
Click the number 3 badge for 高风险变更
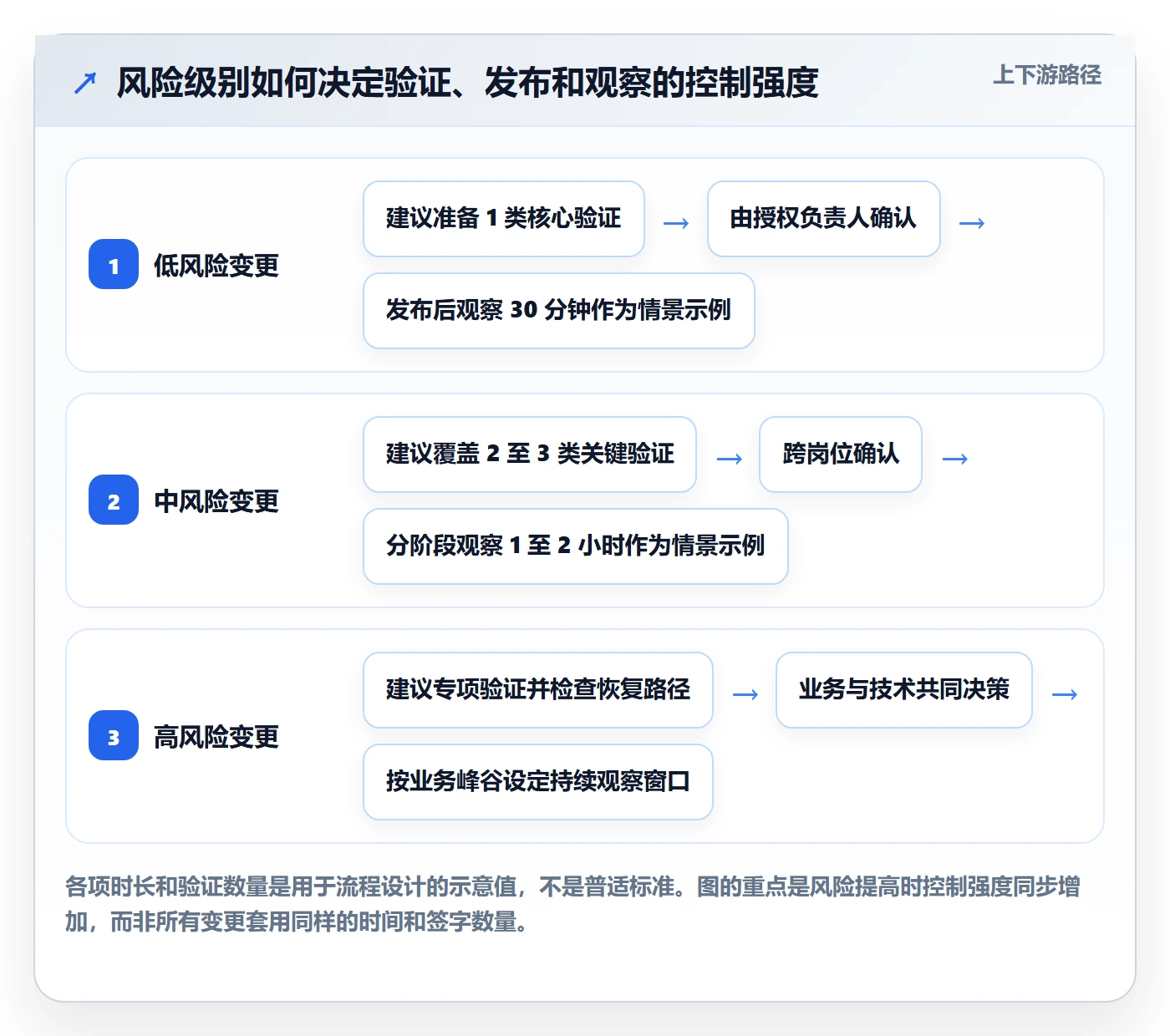click(x=114, y=736)
